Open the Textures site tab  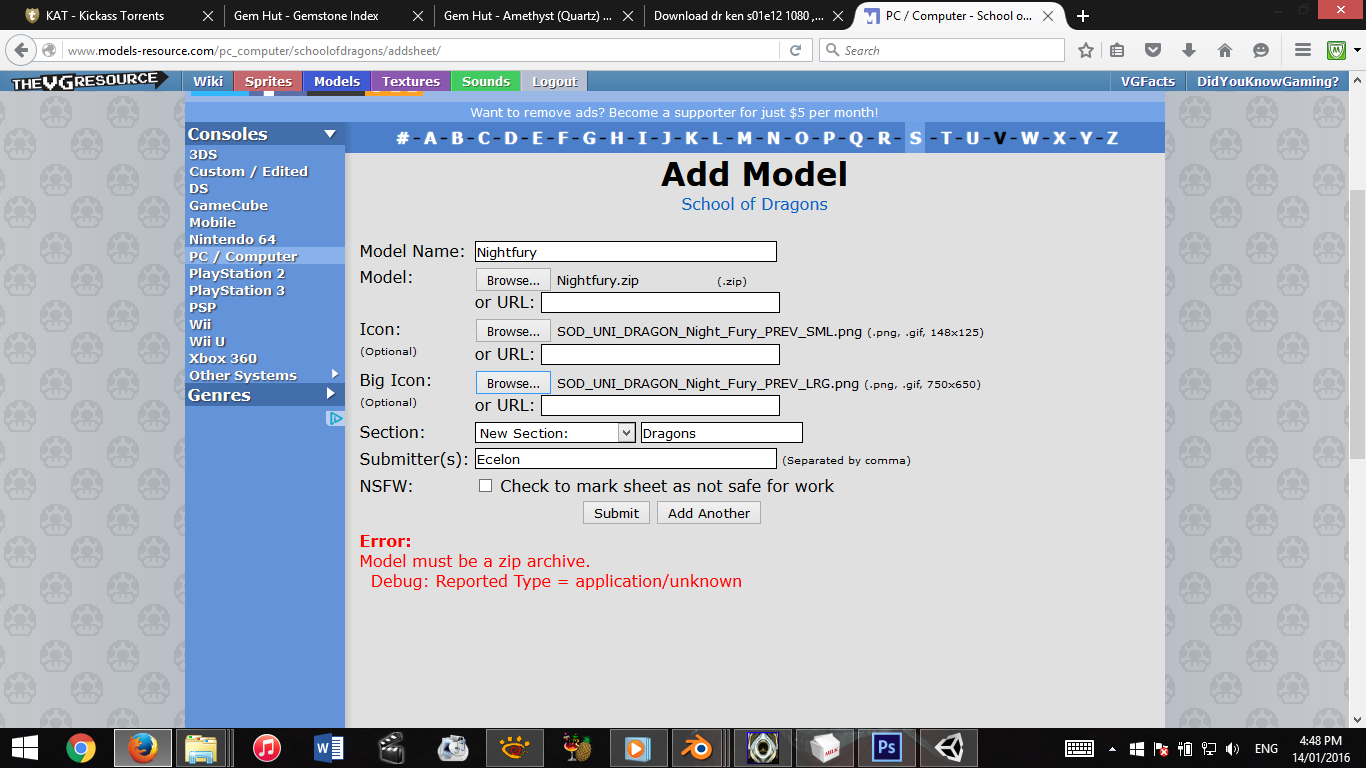[410, 82]
